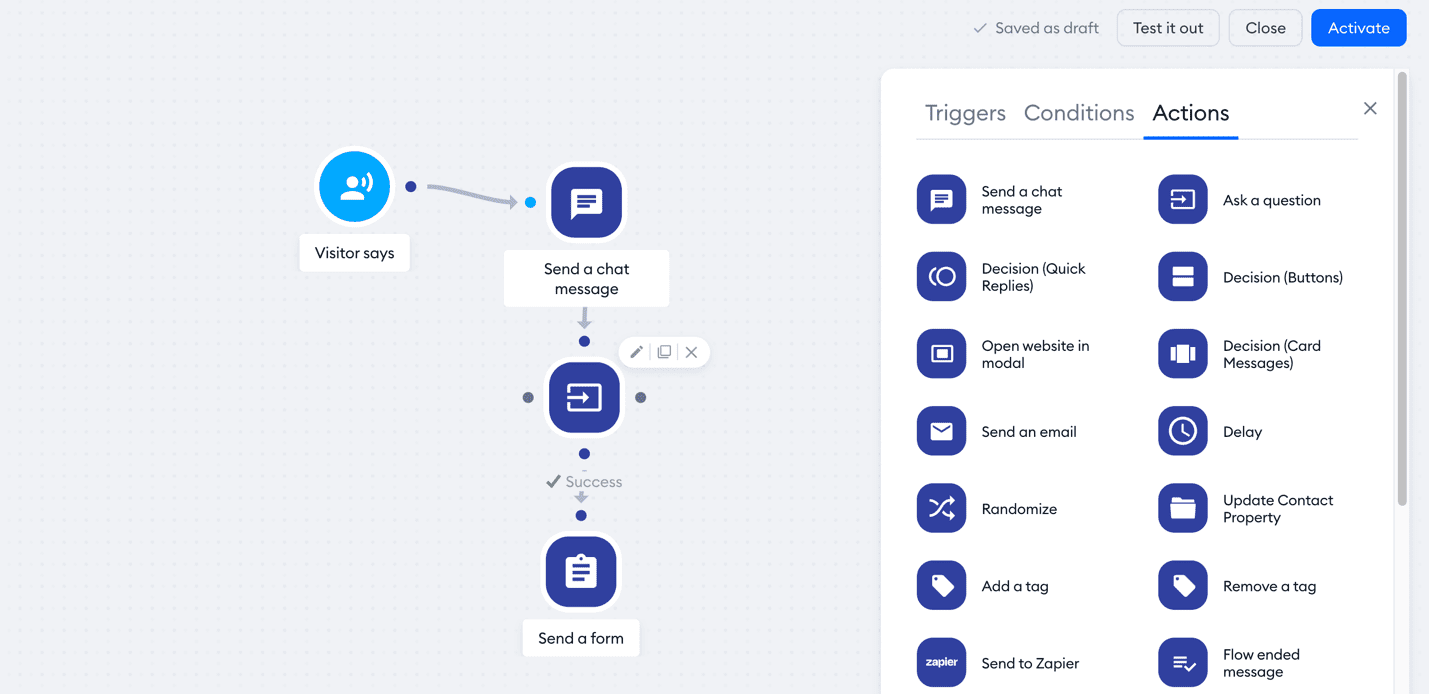Select the "Randomize" shuffle icon
1429x694 pixels.
[x=941, y=508]
